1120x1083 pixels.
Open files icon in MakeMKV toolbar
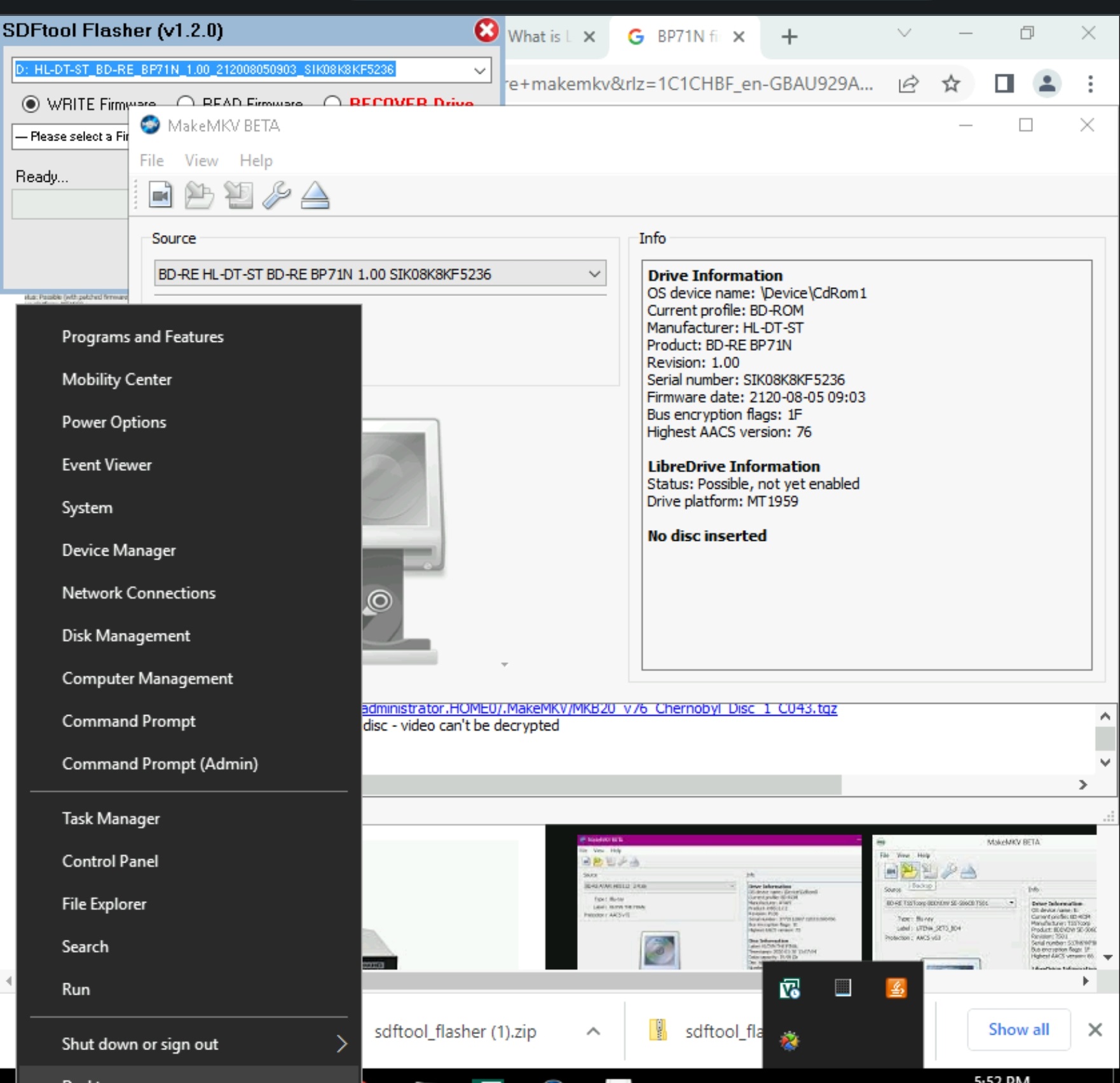tap(160, 194)
